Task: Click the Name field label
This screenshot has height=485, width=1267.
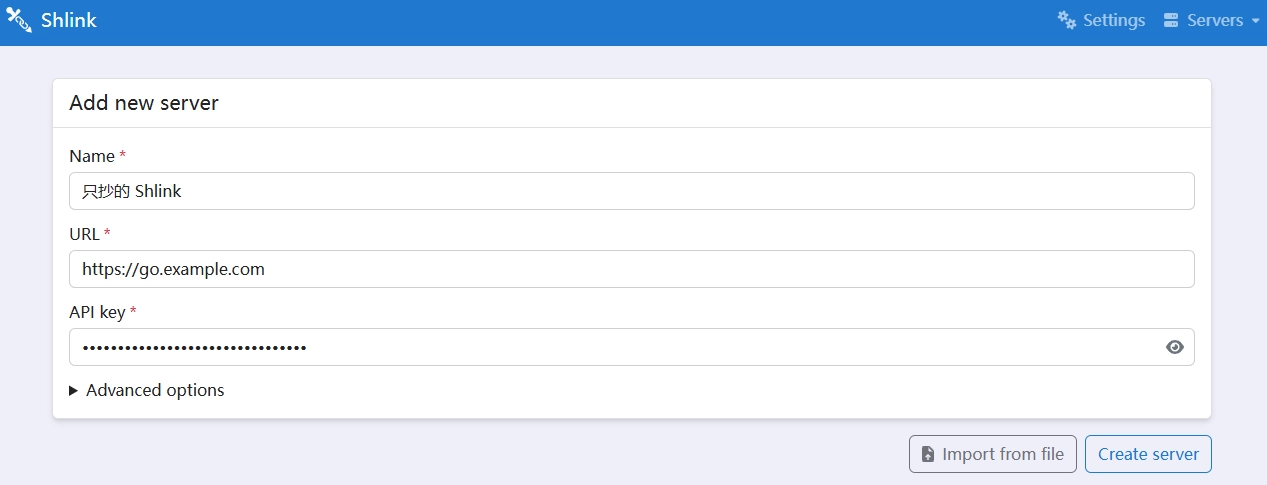Action: 92,156
